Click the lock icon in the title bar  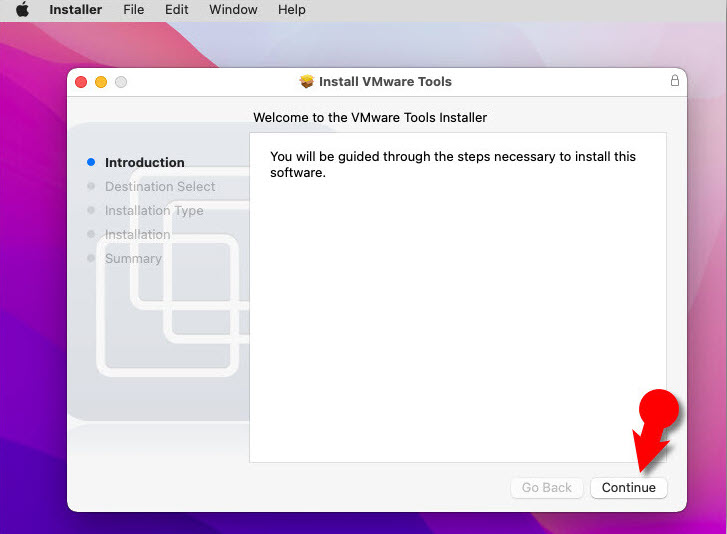[x=674, y=81]
